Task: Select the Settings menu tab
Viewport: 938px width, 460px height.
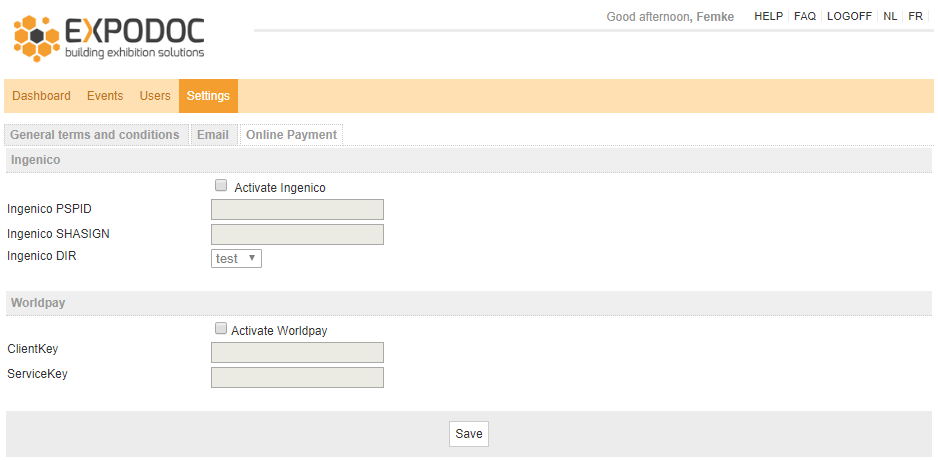Action: (x=208, y=96)
